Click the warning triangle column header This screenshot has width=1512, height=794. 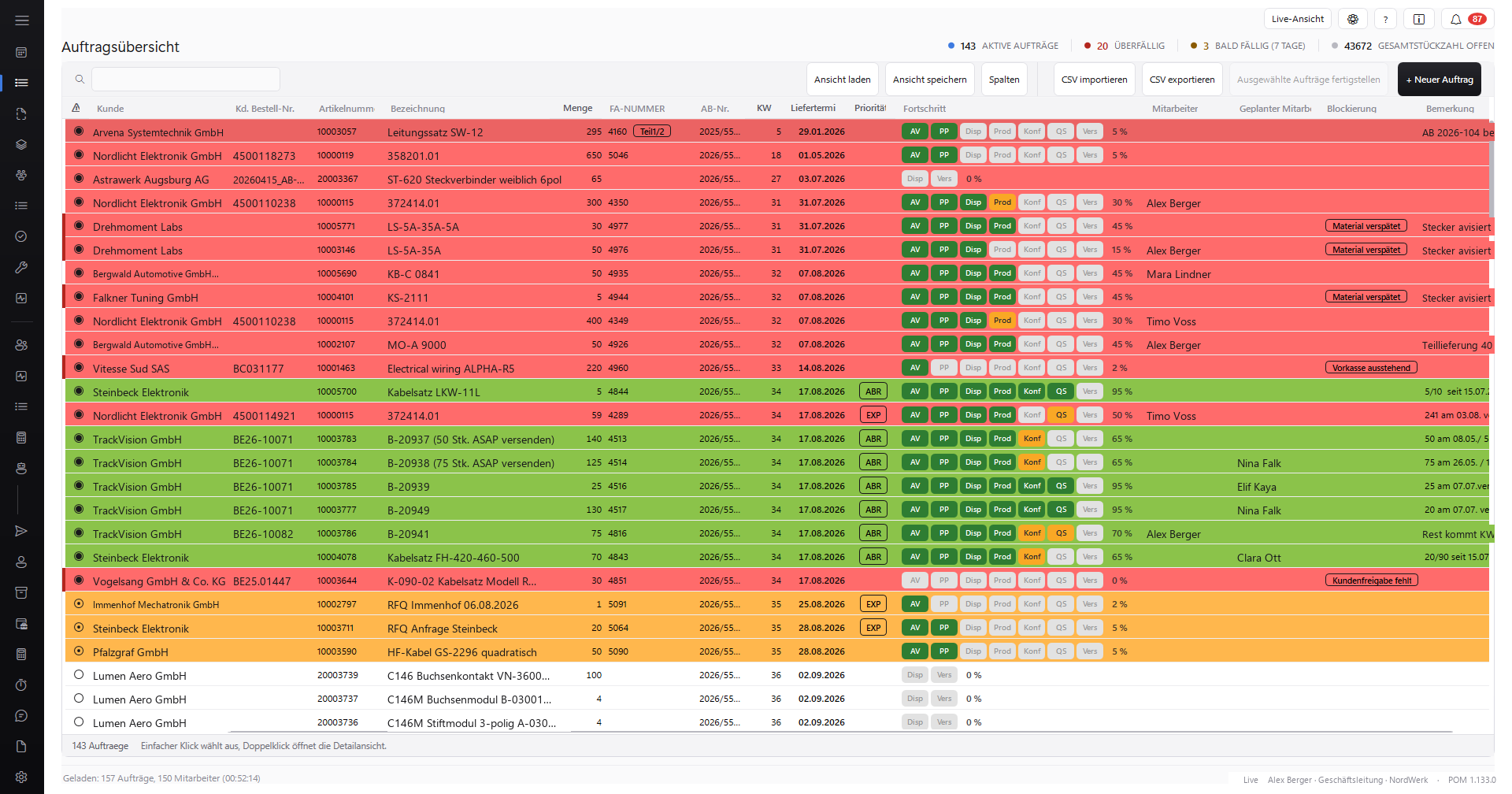76,108
